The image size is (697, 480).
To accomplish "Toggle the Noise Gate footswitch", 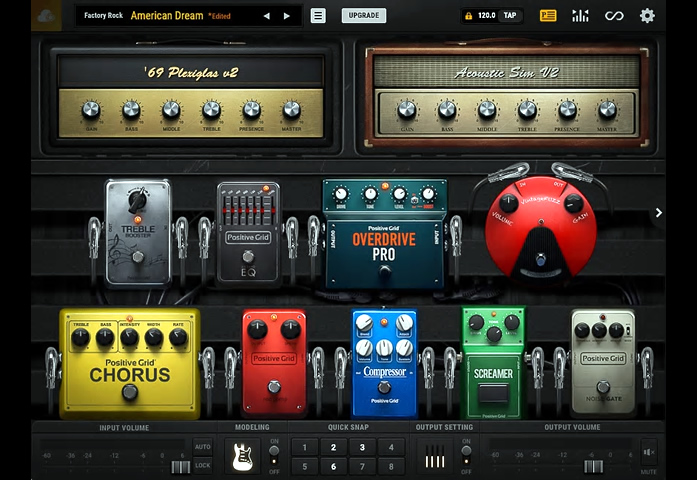I will (x=603, y=386).
